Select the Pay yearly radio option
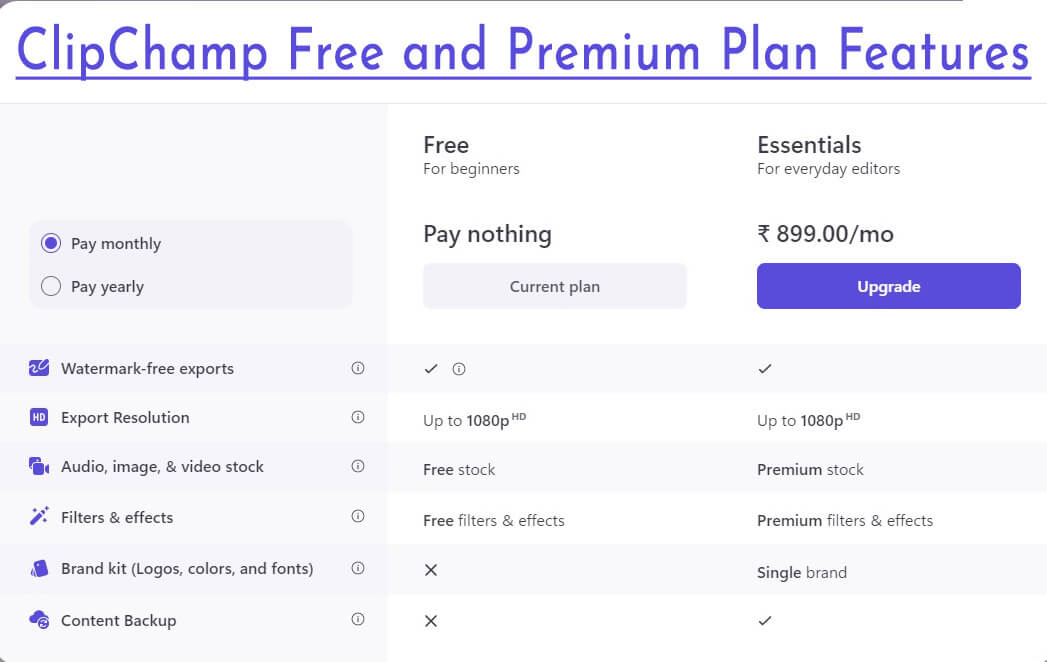 click(x=51, y=287)
